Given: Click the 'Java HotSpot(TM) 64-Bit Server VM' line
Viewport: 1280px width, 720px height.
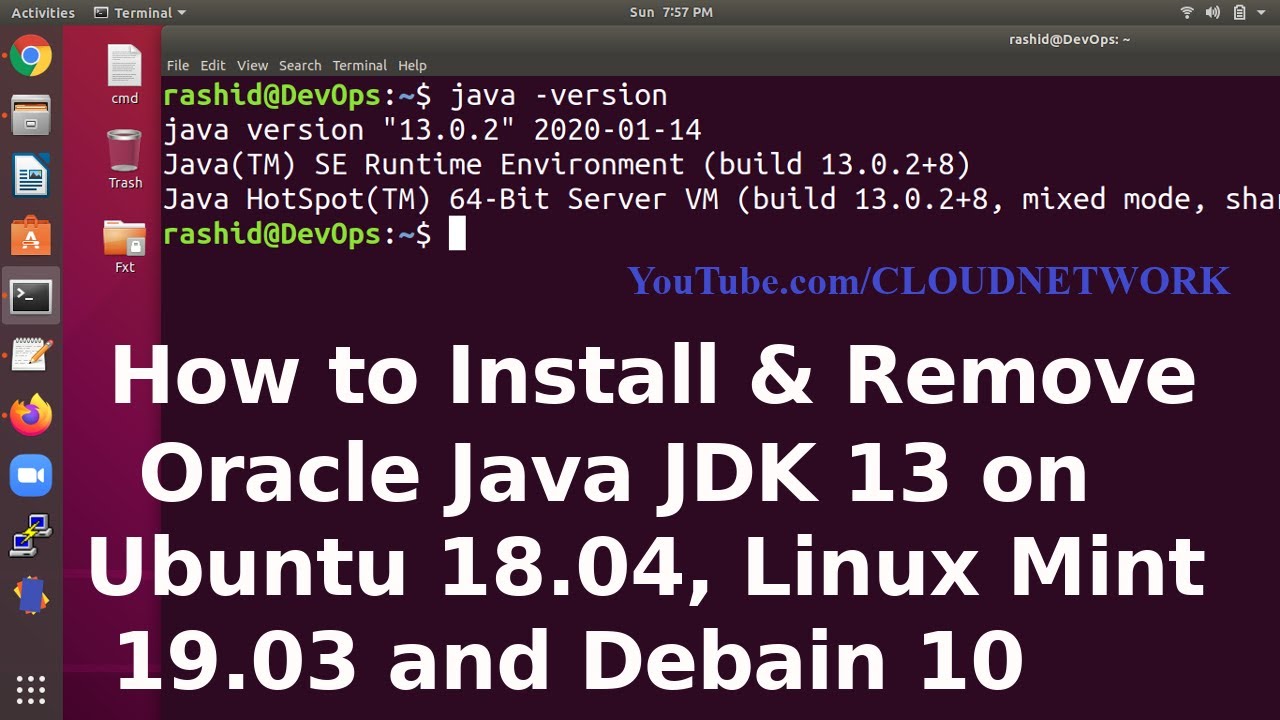Looking at the screenshot, I should [x=721, y=199].
